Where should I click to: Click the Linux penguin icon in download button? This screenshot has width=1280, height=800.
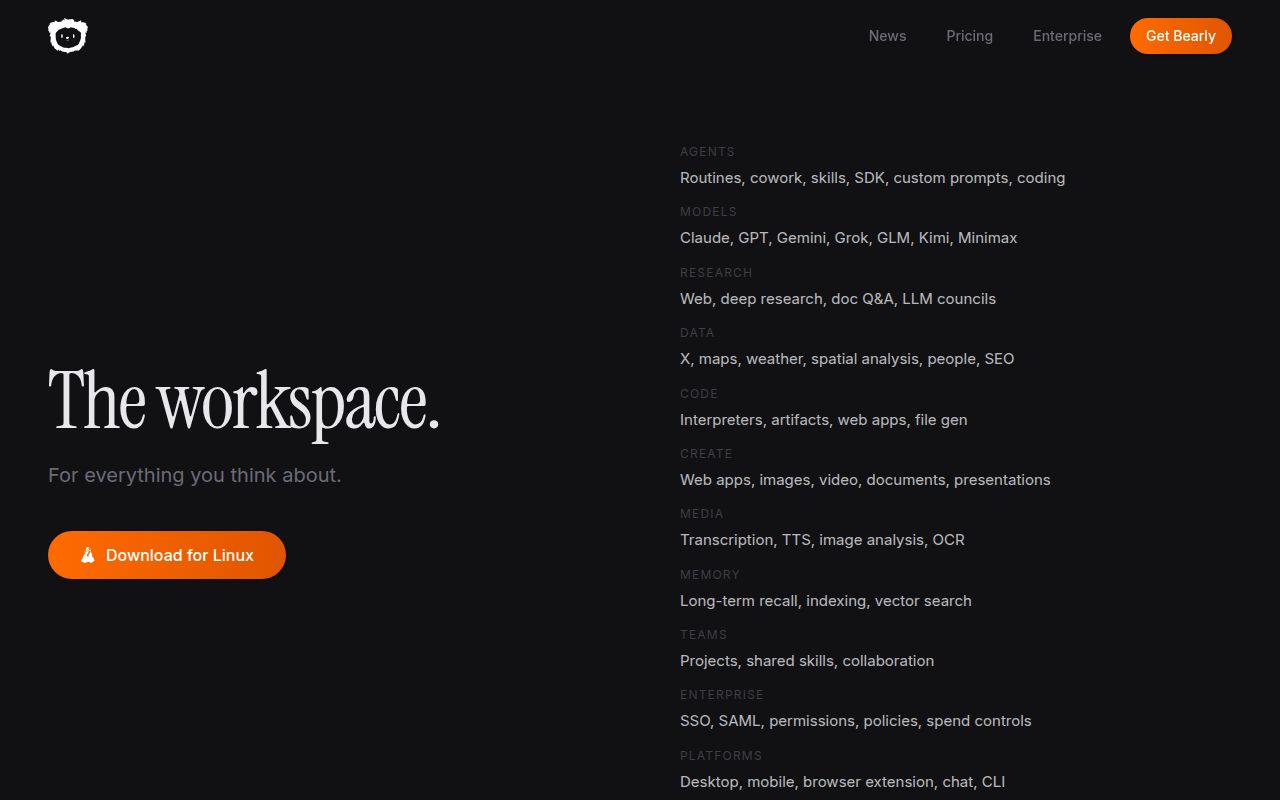point(88,555)
